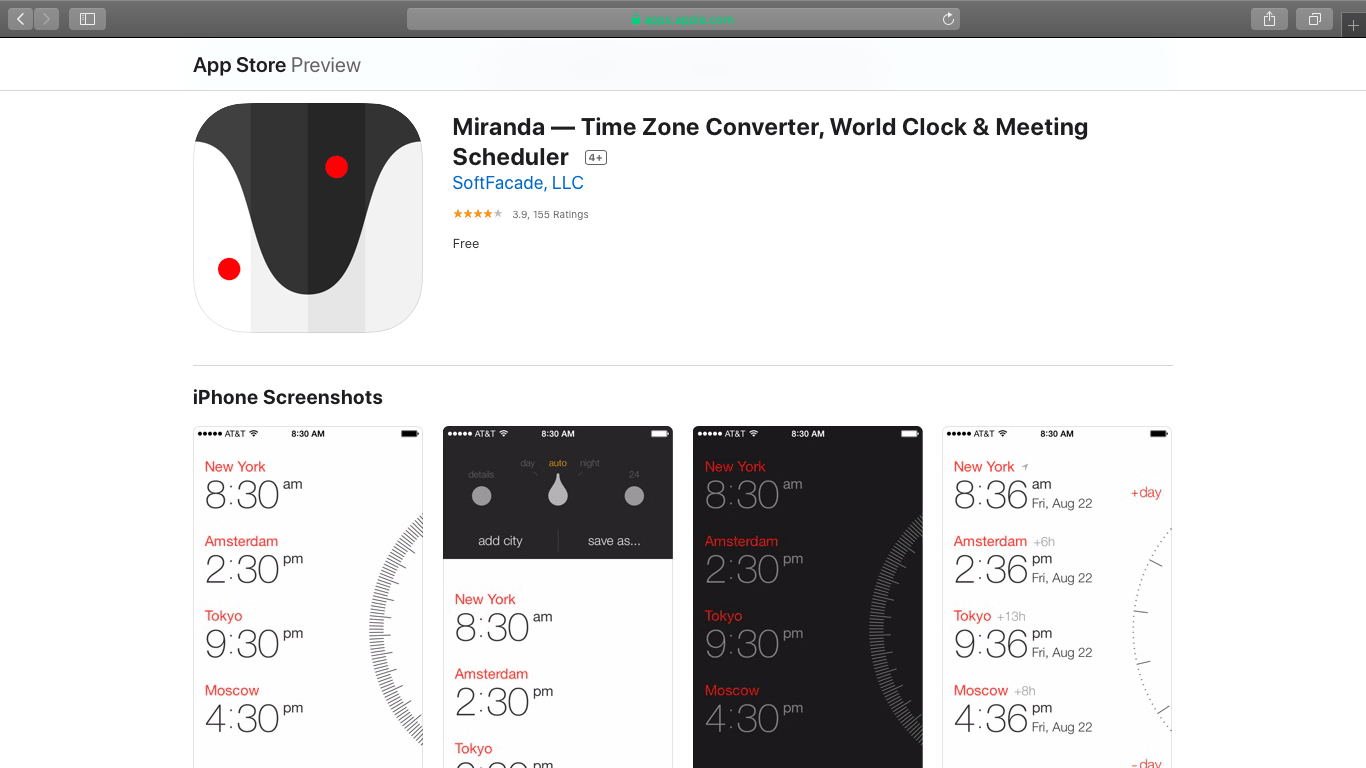Open a new tab with plus button
This screenshot has height=768, width=1366.
pos(1353,25)
